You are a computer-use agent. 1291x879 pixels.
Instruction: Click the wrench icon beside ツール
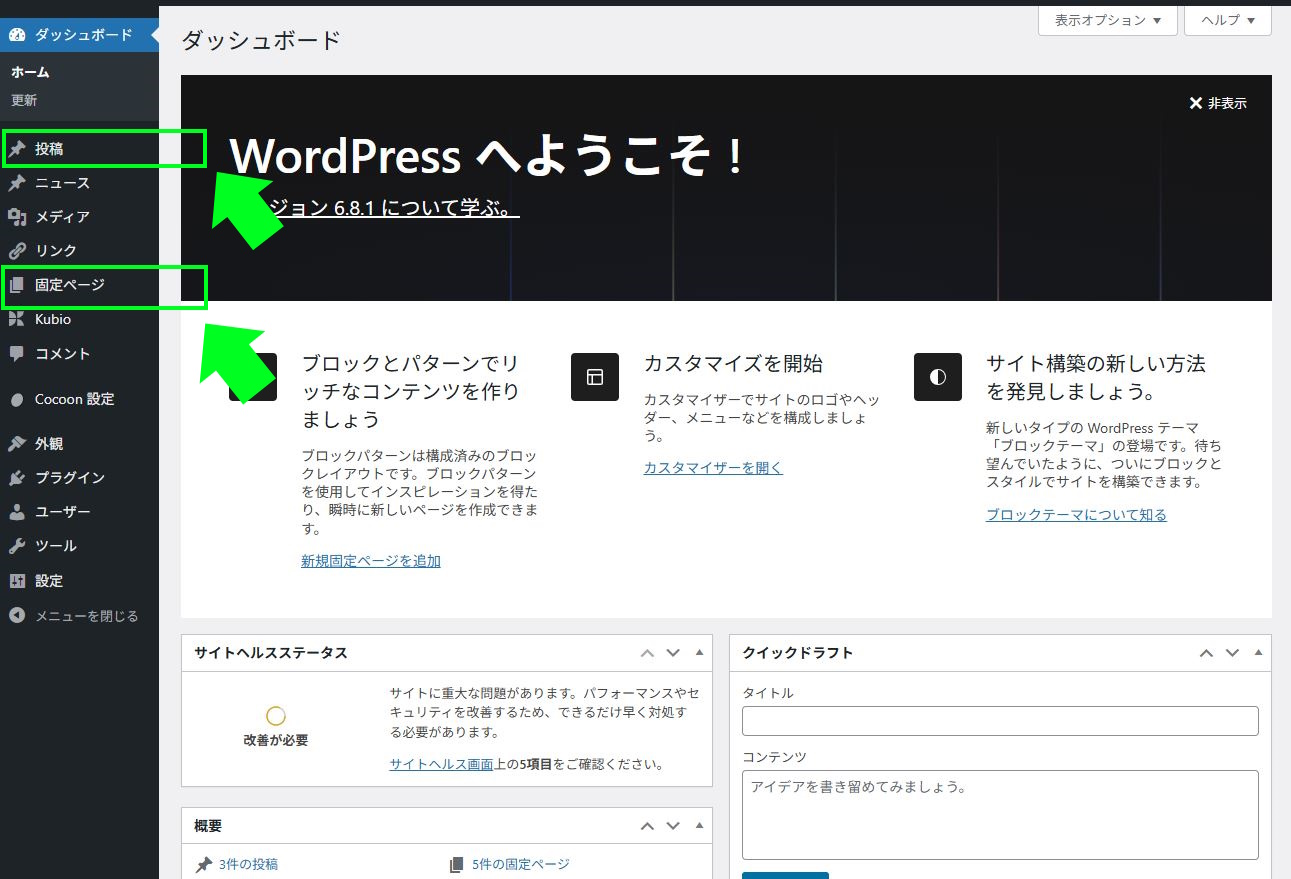(17, 546)
